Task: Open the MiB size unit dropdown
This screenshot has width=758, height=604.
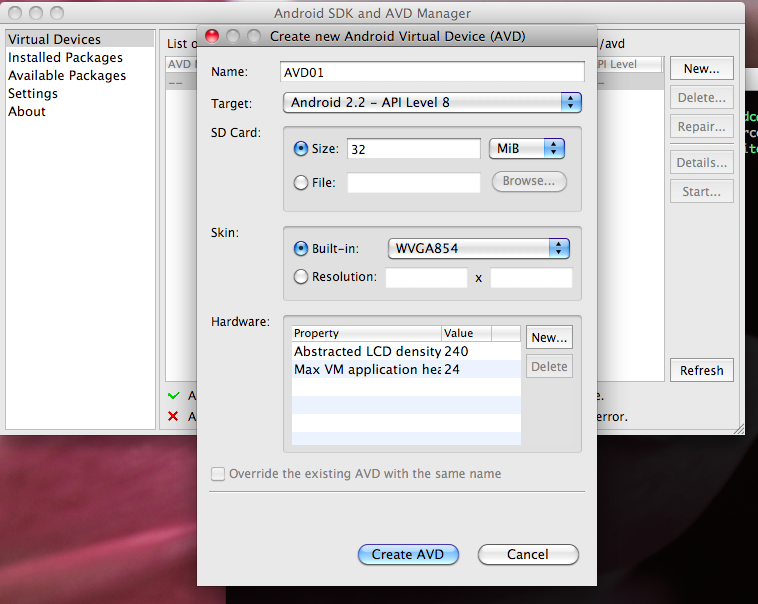Action: point(527,148)
